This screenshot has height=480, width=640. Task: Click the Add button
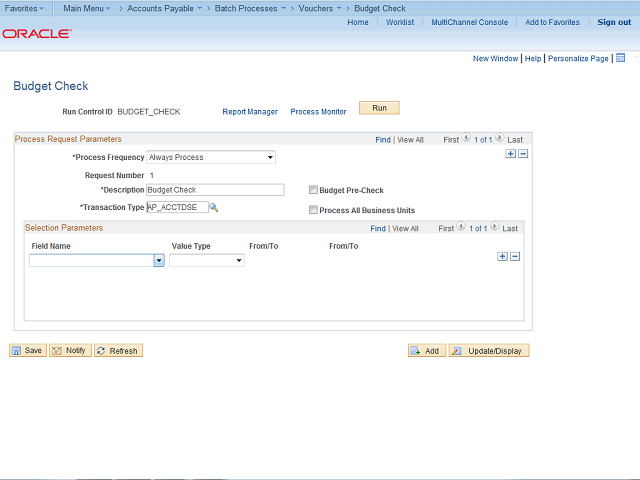(x=427, y=351)
